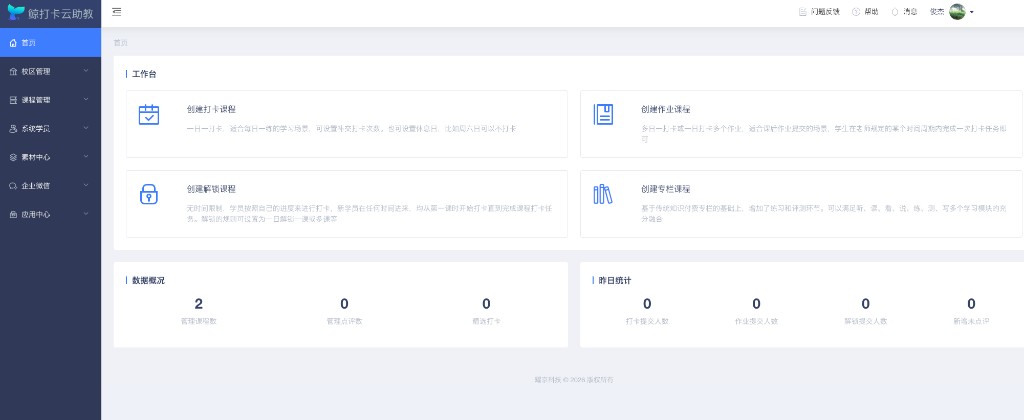Image resolution: width=1024 pixels, height=420 pixels.
Task: Expand the 应用中心 submenu chevron
Action: [86, 214]
